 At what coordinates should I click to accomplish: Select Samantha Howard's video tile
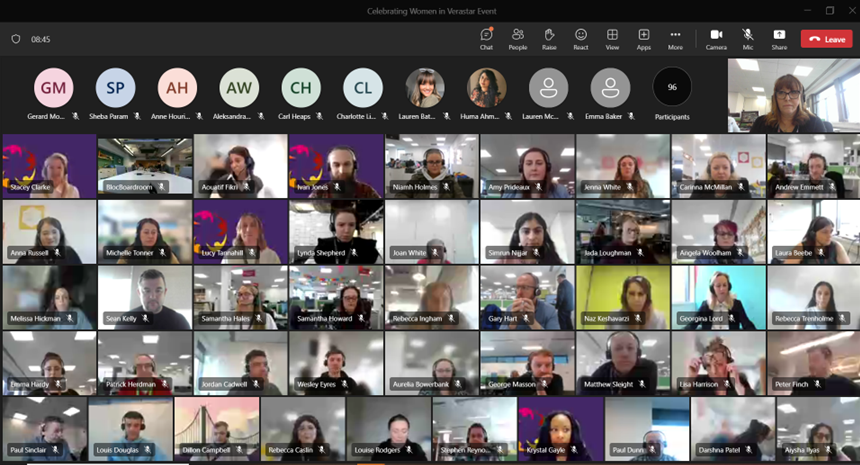336,298
